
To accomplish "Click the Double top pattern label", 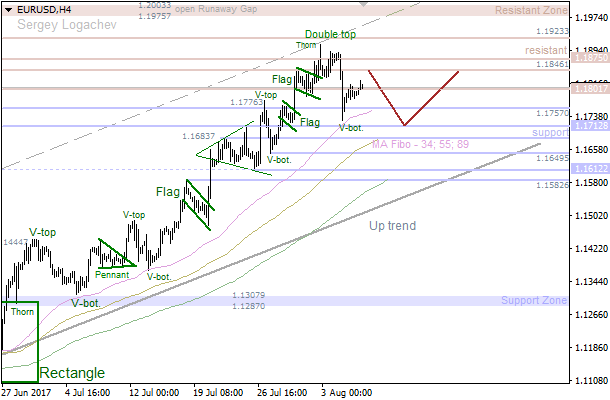I will pyautogui.click(x=329, y=34).
